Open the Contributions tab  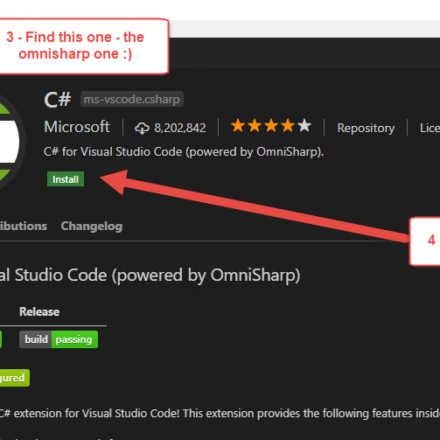tap(23, 226)
